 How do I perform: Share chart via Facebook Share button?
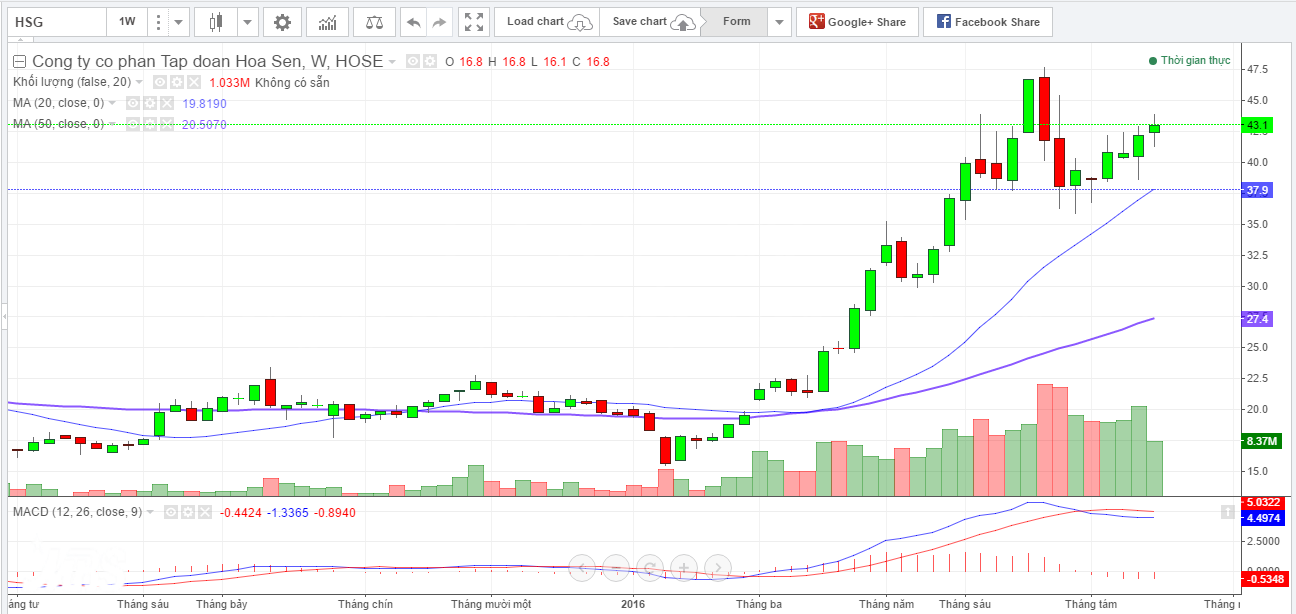point(989,22)
